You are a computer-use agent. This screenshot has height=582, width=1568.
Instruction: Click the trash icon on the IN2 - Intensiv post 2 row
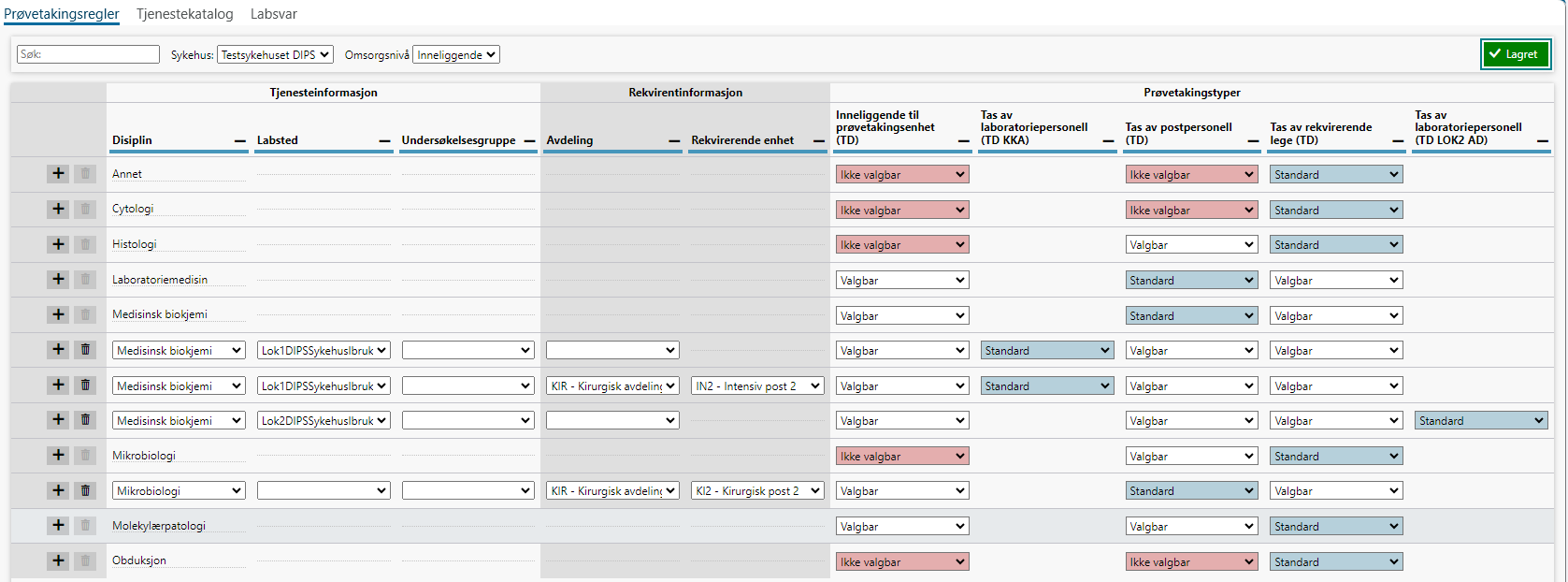pyautogui.click(x=85, y=385)
